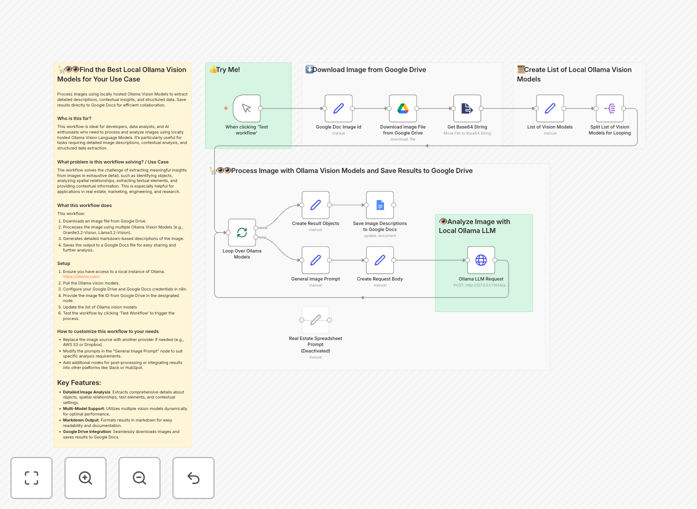Click 'Analyze Image with Local Ollama LLM' note title

click(474, 226)
